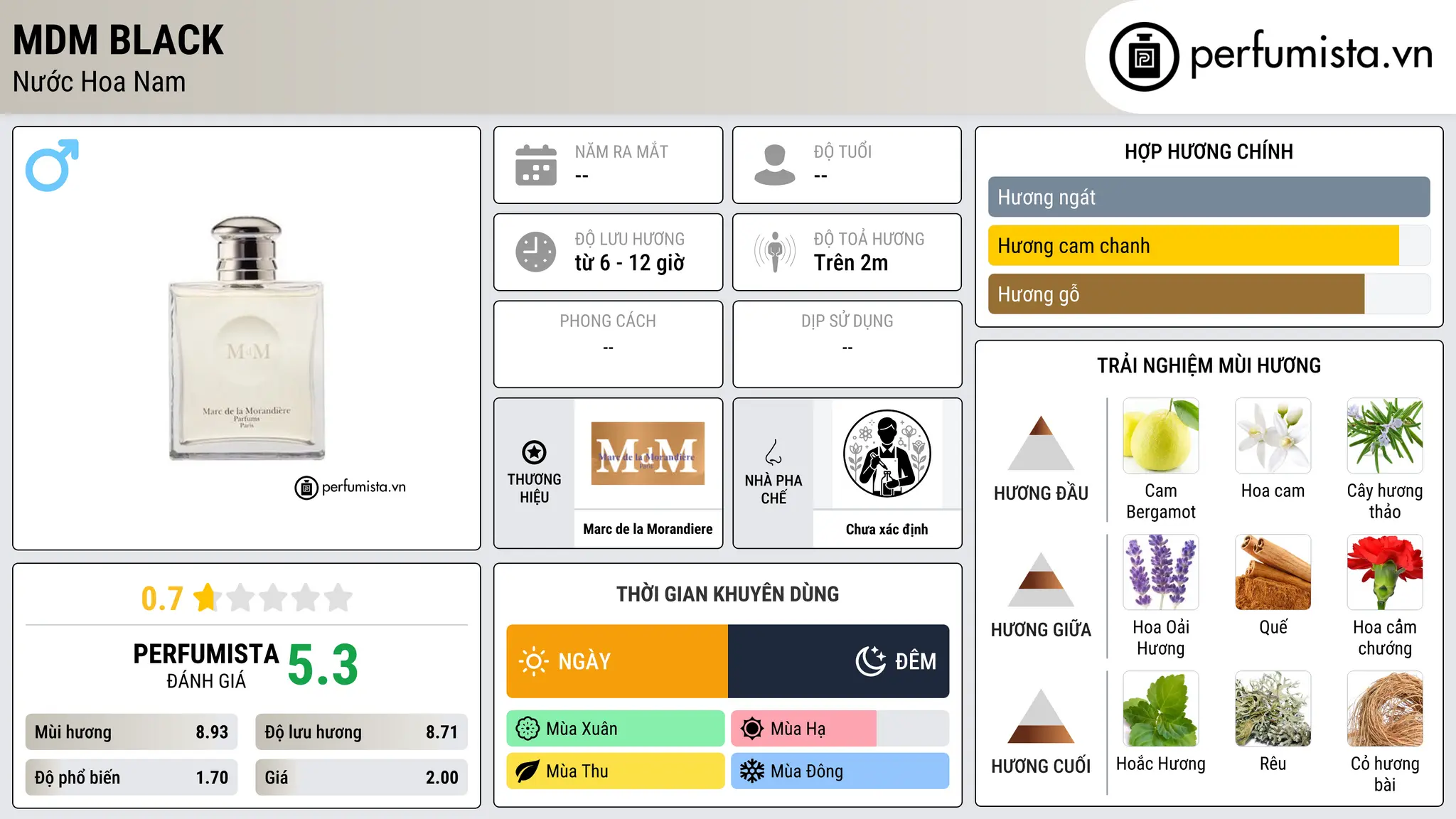
Task: Click the sillage icon for Độ toả hương
Action: tap(775, 252)
